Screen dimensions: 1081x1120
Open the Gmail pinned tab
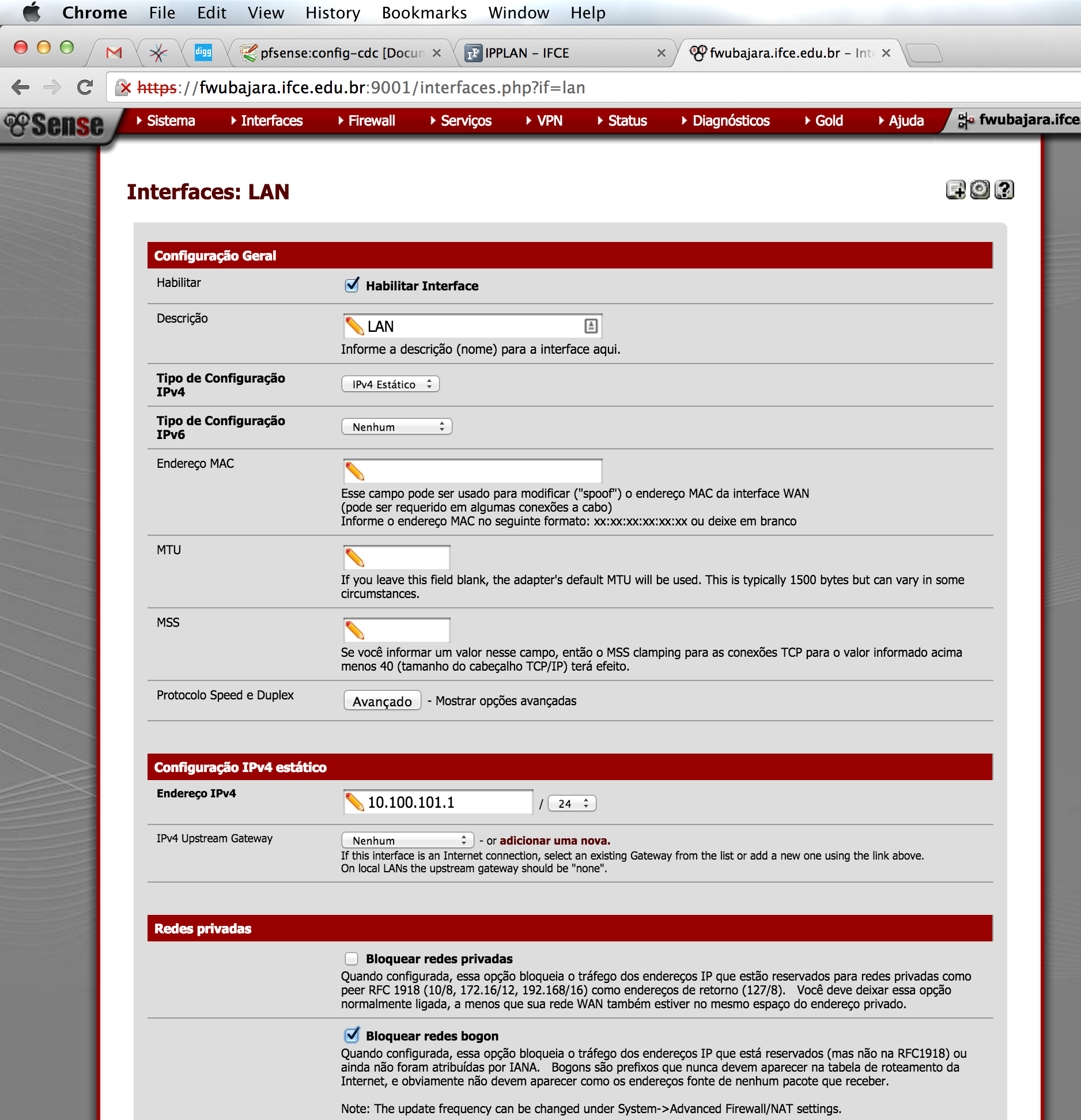[x=114, y=53]
